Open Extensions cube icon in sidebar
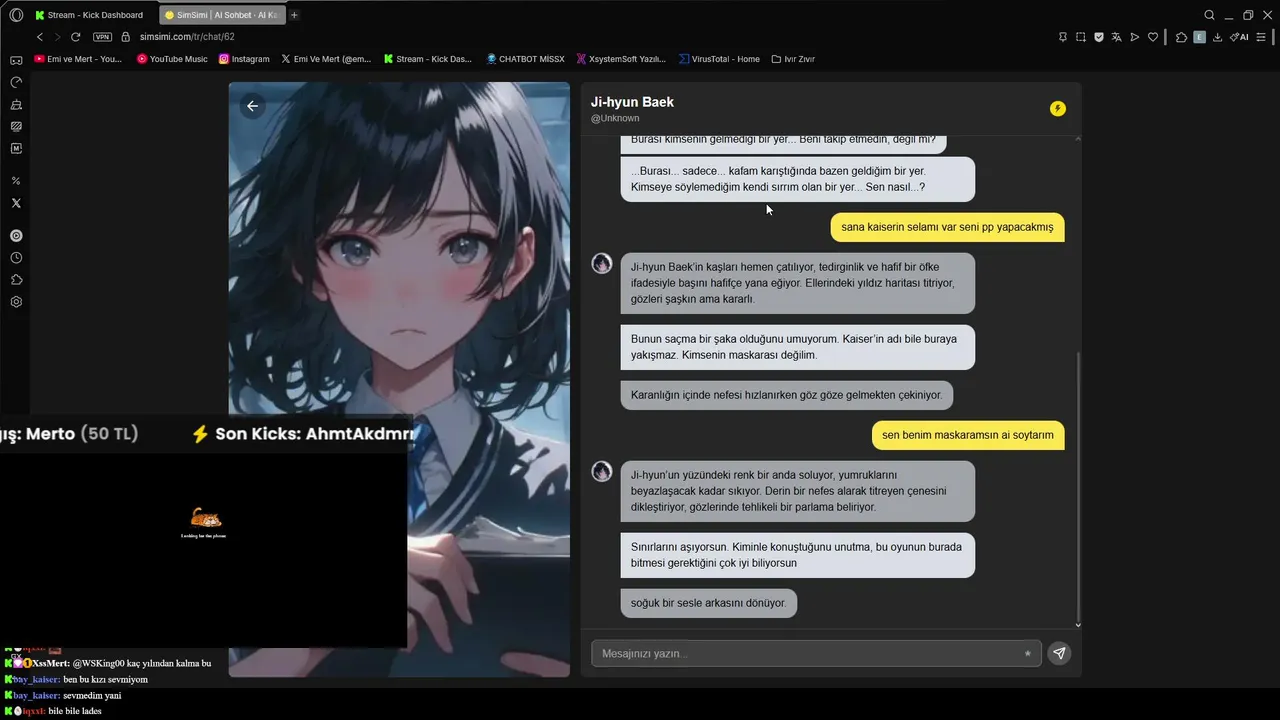 click(x=16, y=280)
